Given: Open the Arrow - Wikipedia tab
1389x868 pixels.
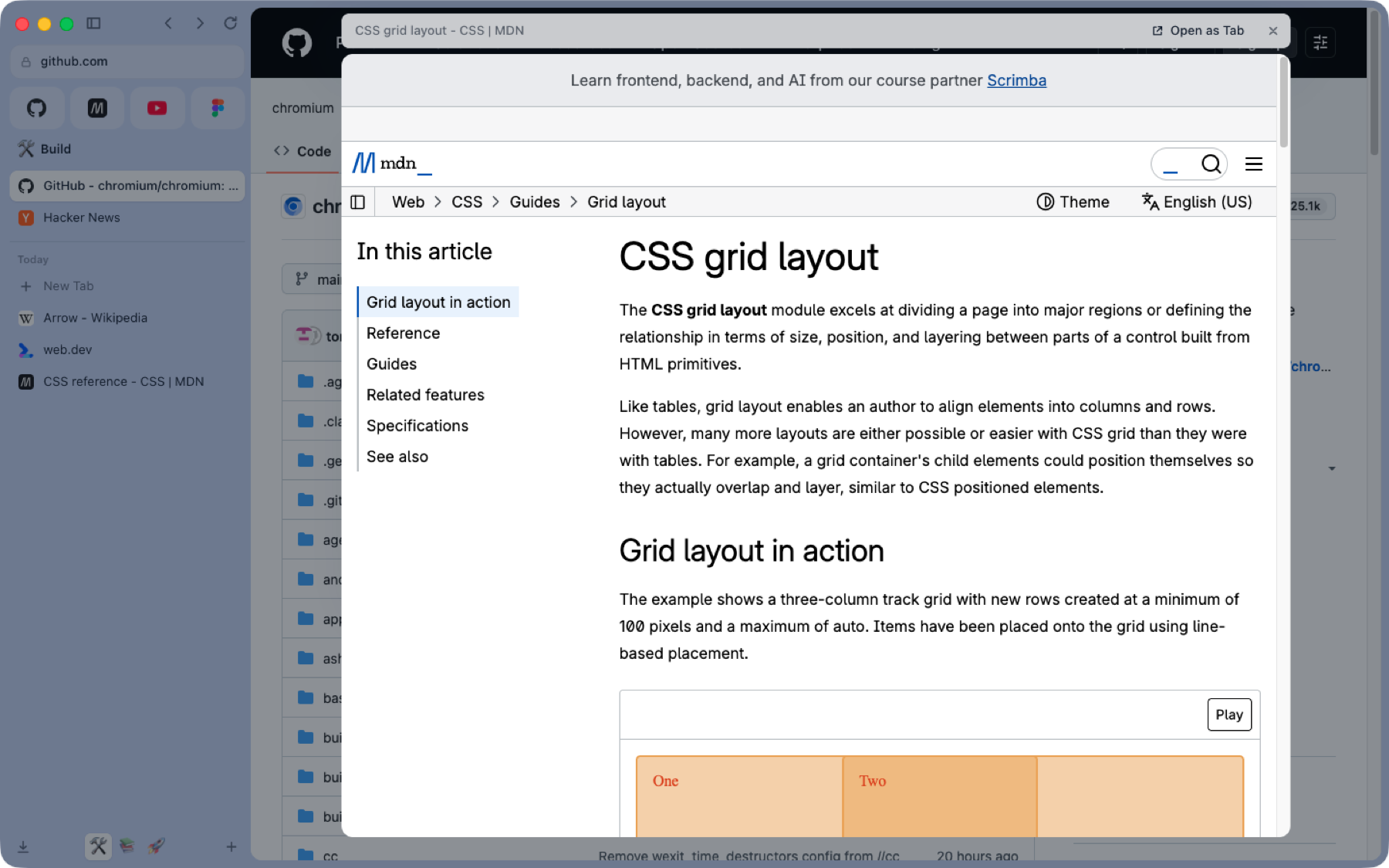Looking at the screenshot, I should click(127, 318).
